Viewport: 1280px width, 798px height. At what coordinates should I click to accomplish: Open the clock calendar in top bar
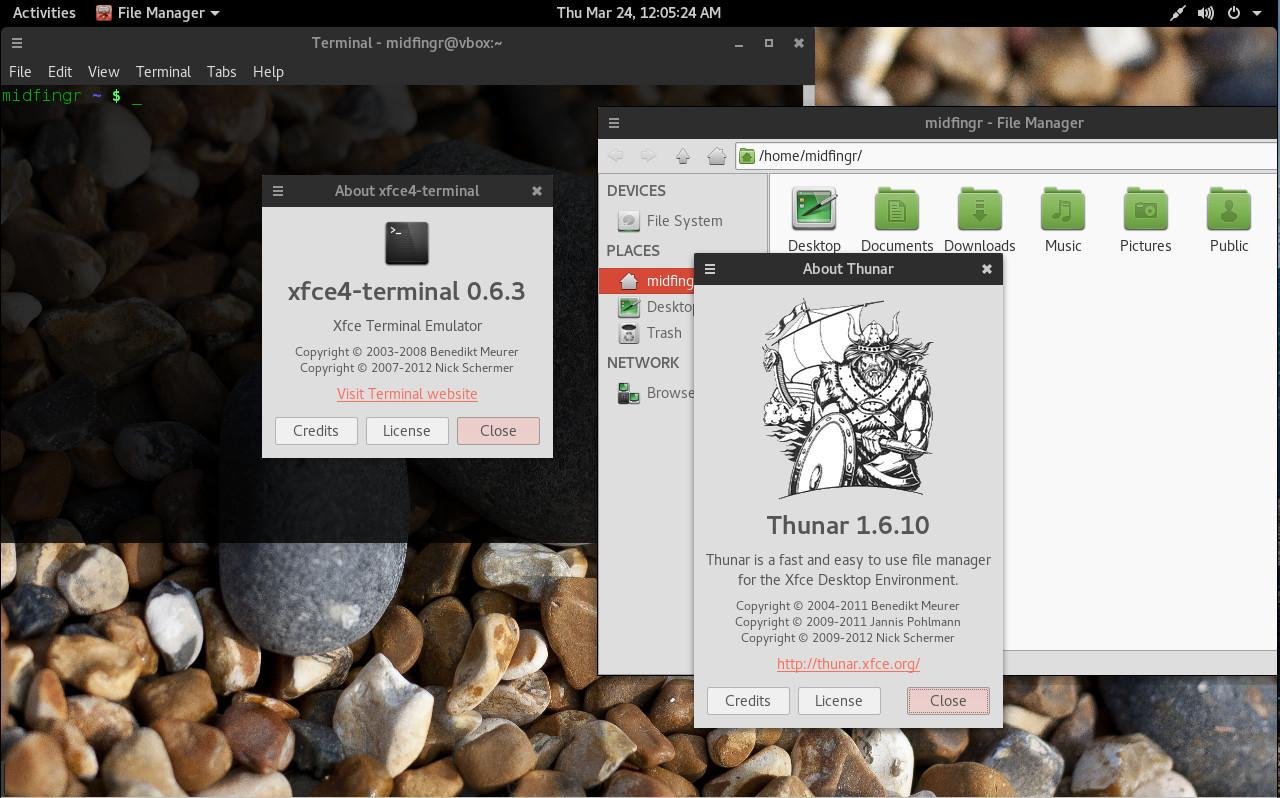(639, 13)
